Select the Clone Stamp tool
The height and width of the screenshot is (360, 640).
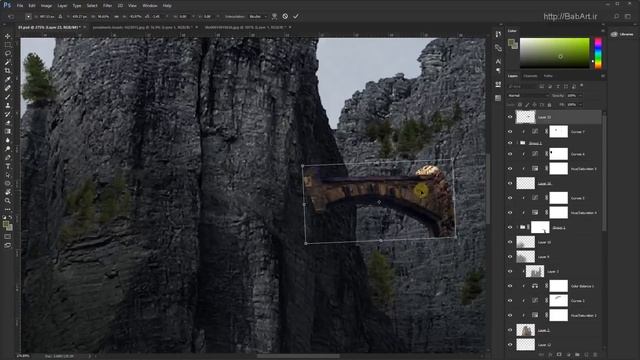coord(8,105)
